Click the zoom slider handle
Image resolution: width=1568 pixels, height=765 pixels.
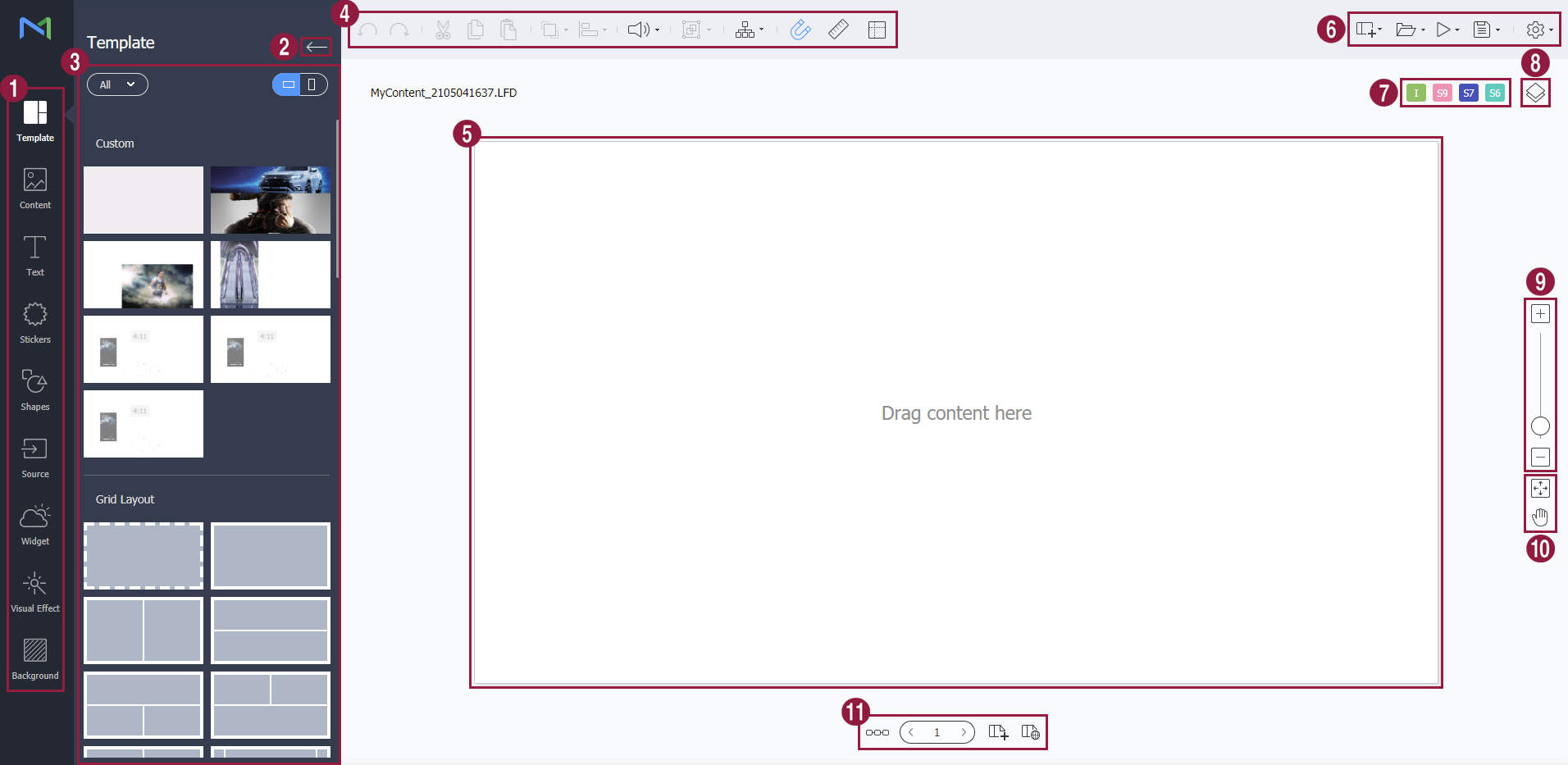point(1540,426)
